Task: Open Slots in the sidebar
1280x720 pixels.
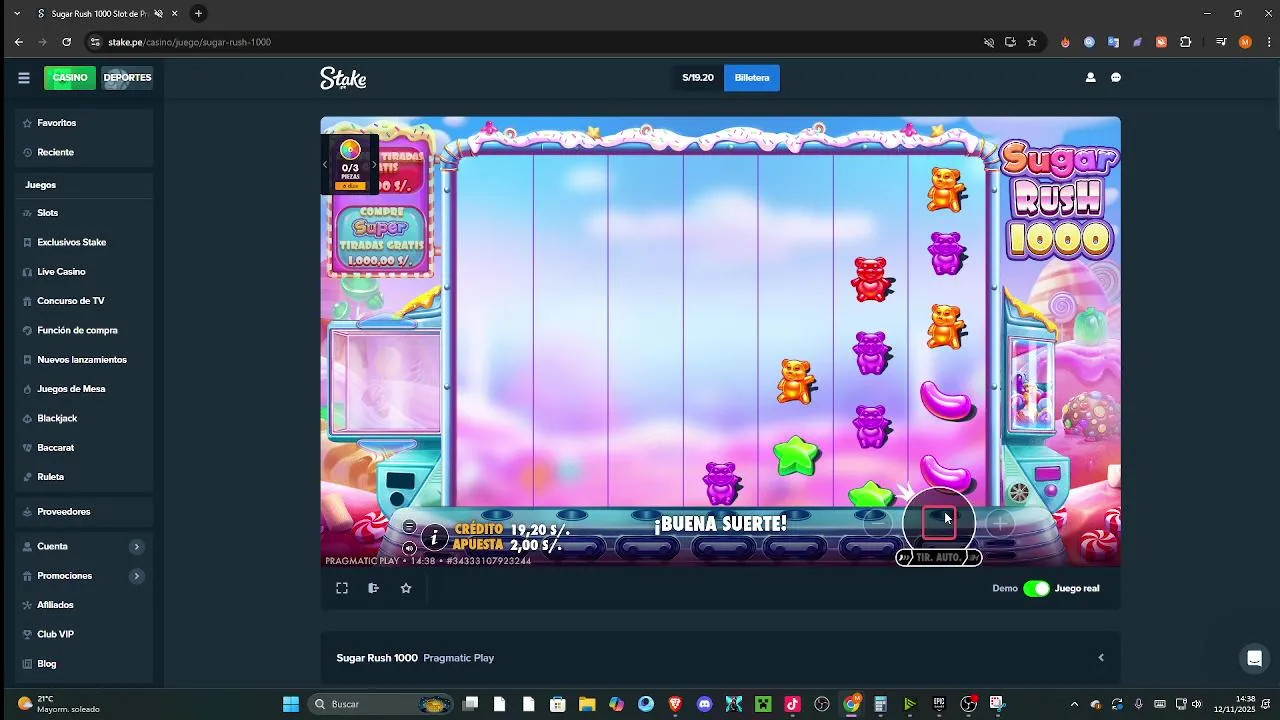Action: point(85,213)
